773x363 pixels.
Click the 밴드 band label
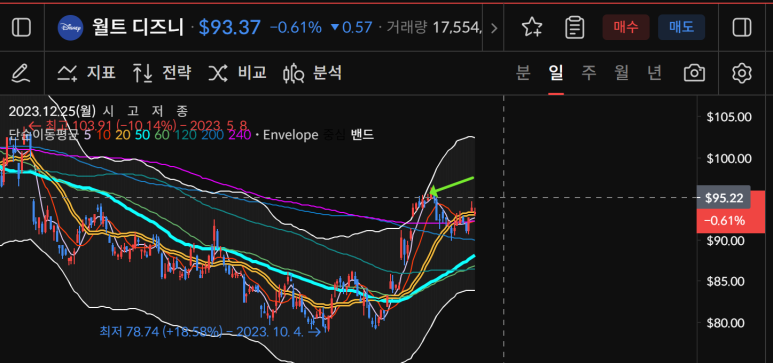(x=362, y=135)
